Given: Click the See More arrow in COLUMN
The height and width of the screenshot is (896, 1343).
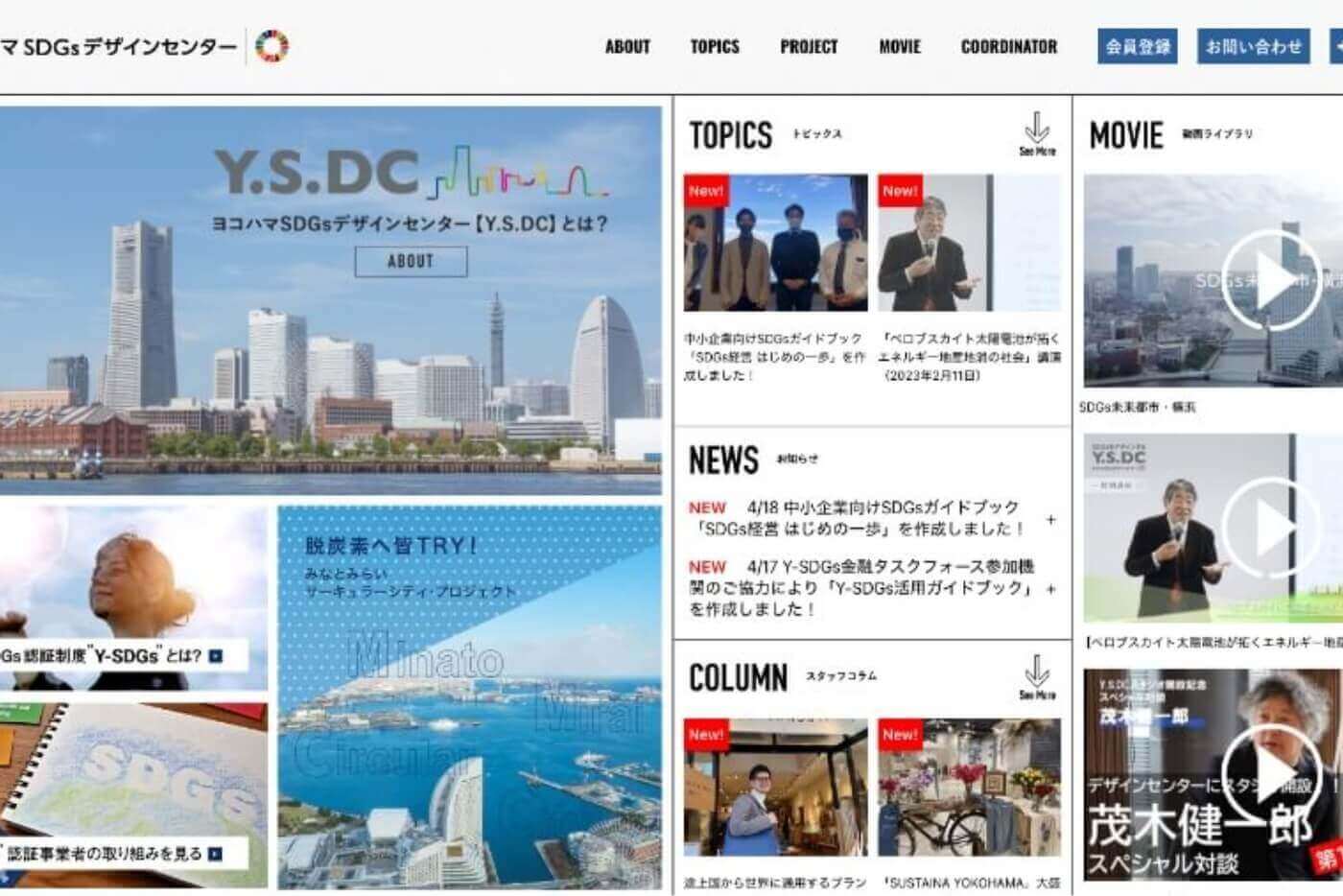Looking at the screenshot, I should point(1037,677).
